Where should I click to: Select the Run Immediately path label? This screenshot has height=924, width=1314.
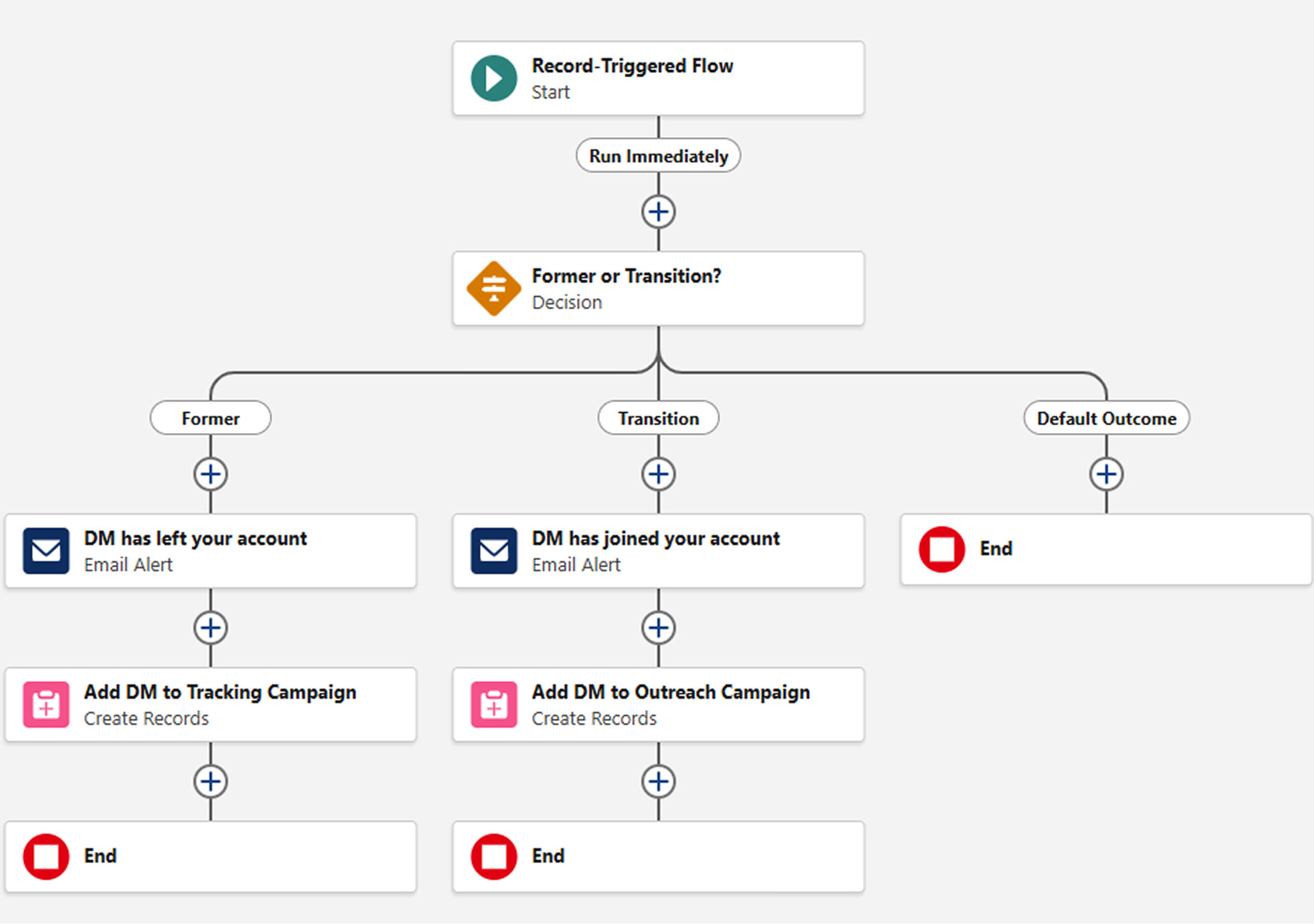pos(658,155)
